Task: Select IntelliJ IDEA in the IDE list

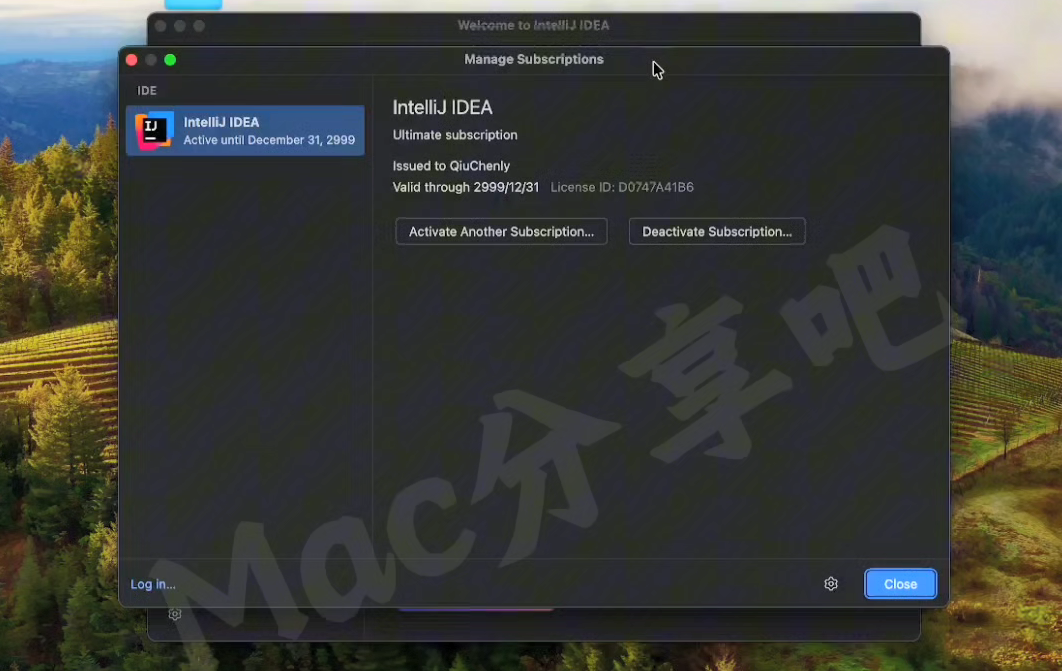Action: point(245,131)
